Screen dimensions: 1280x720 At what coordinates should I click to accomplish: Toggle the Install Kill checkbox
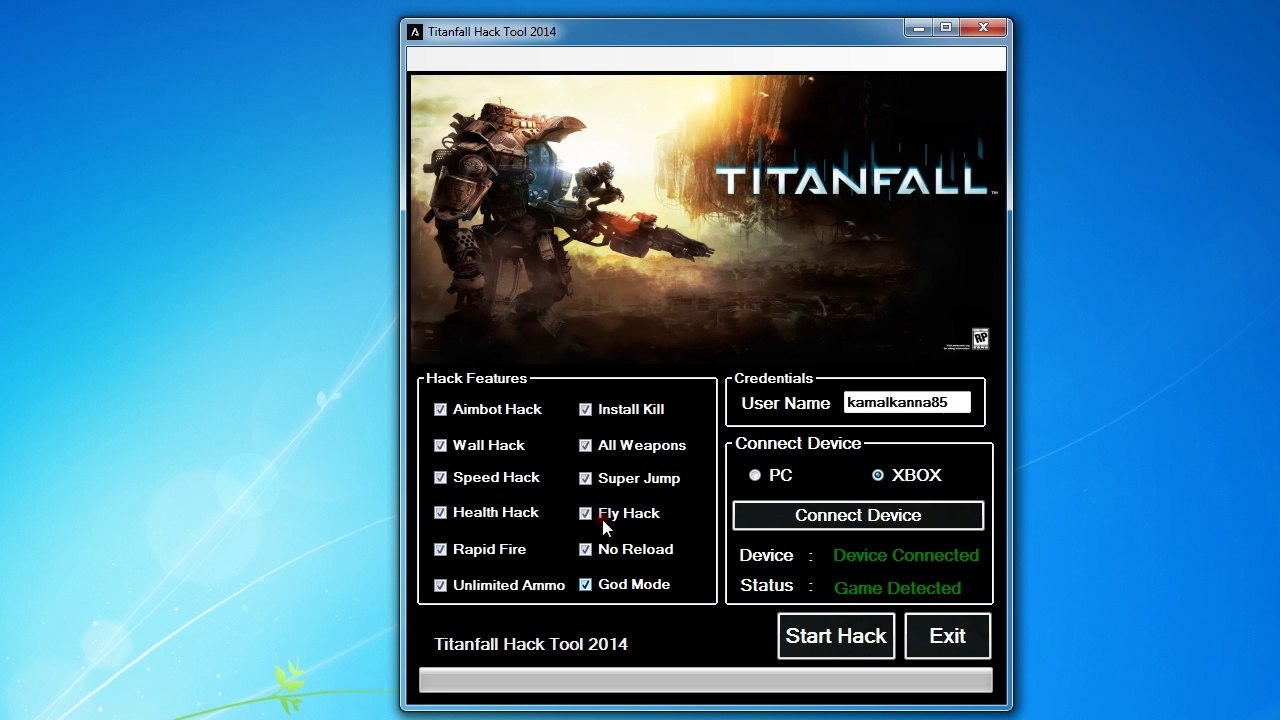click(585, 409)
